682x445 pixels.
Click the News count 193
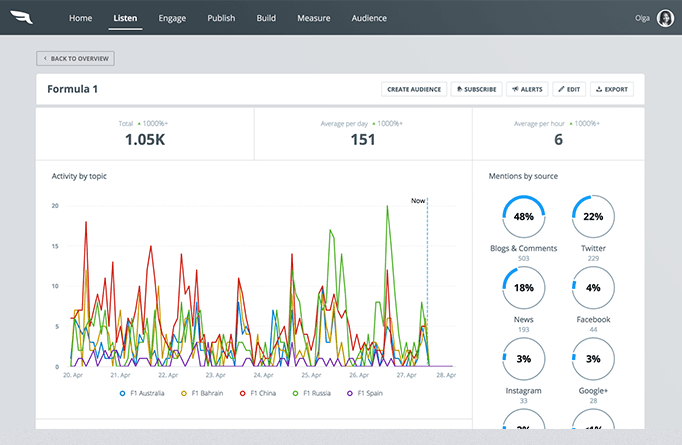click(524, 330)
